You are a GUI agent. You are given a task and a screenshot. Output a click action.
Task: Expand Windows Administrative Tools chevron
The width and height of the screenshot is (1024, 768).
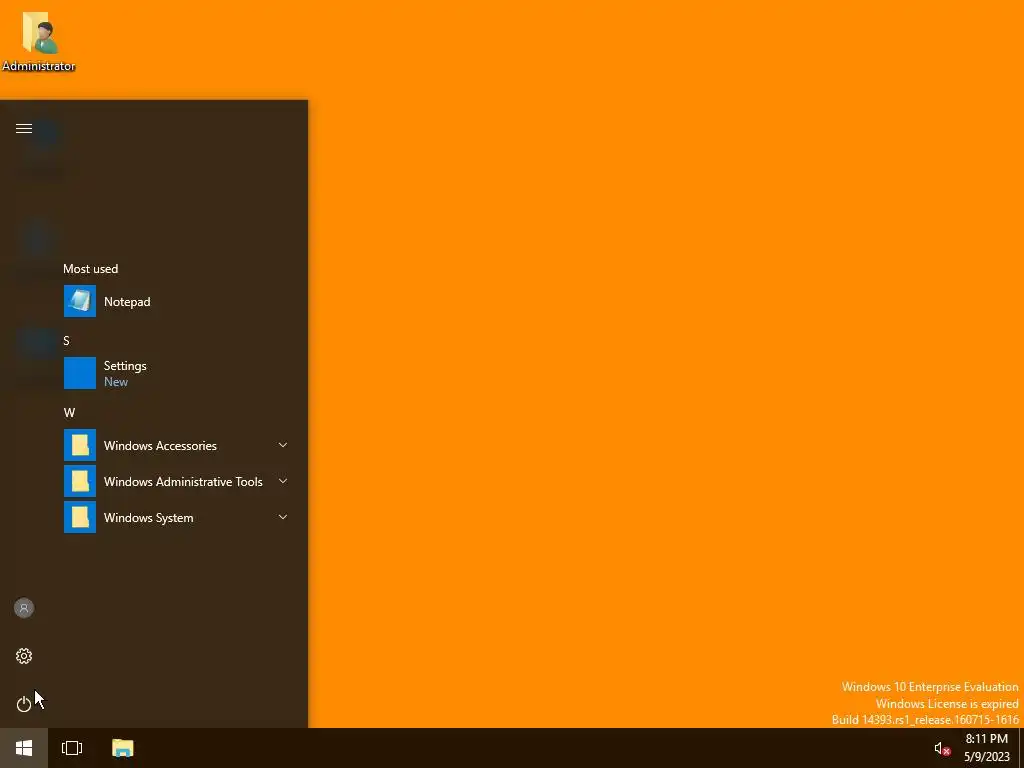point(283,481)
